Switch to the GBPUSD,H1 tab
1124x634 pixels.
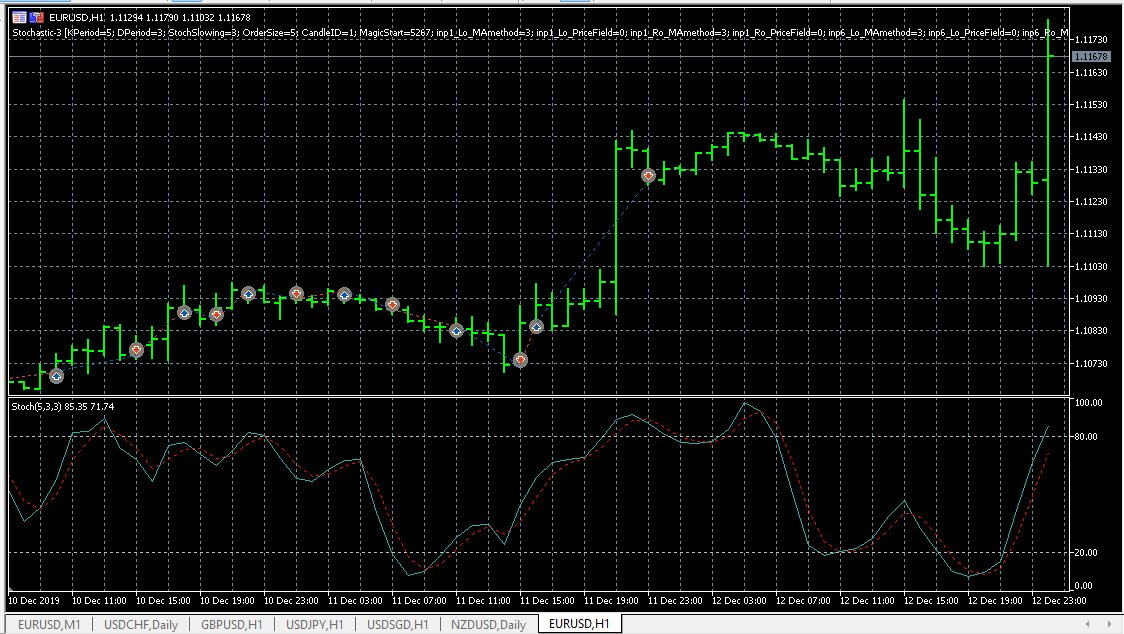tap(232, 625)
